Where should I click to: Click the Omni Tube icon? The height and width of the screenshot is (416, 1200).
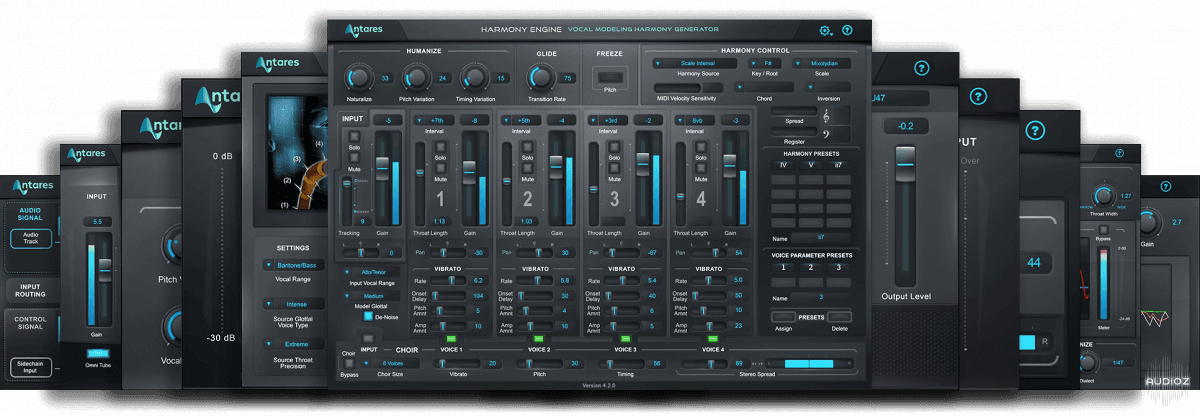coord(98,353)
